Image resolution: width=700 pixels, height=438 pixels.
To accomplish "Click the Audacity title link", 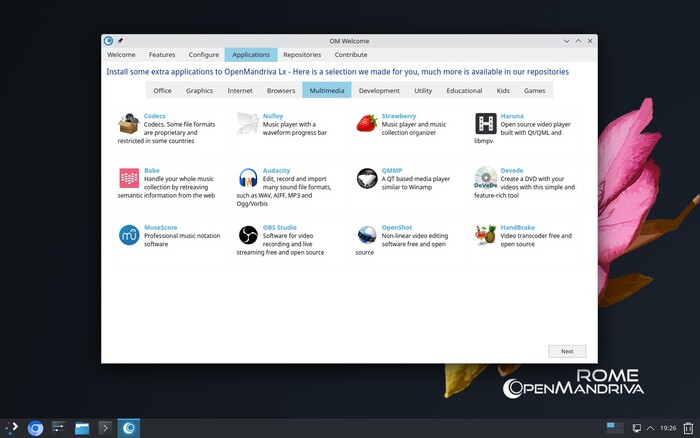I will tap(276, 171).
